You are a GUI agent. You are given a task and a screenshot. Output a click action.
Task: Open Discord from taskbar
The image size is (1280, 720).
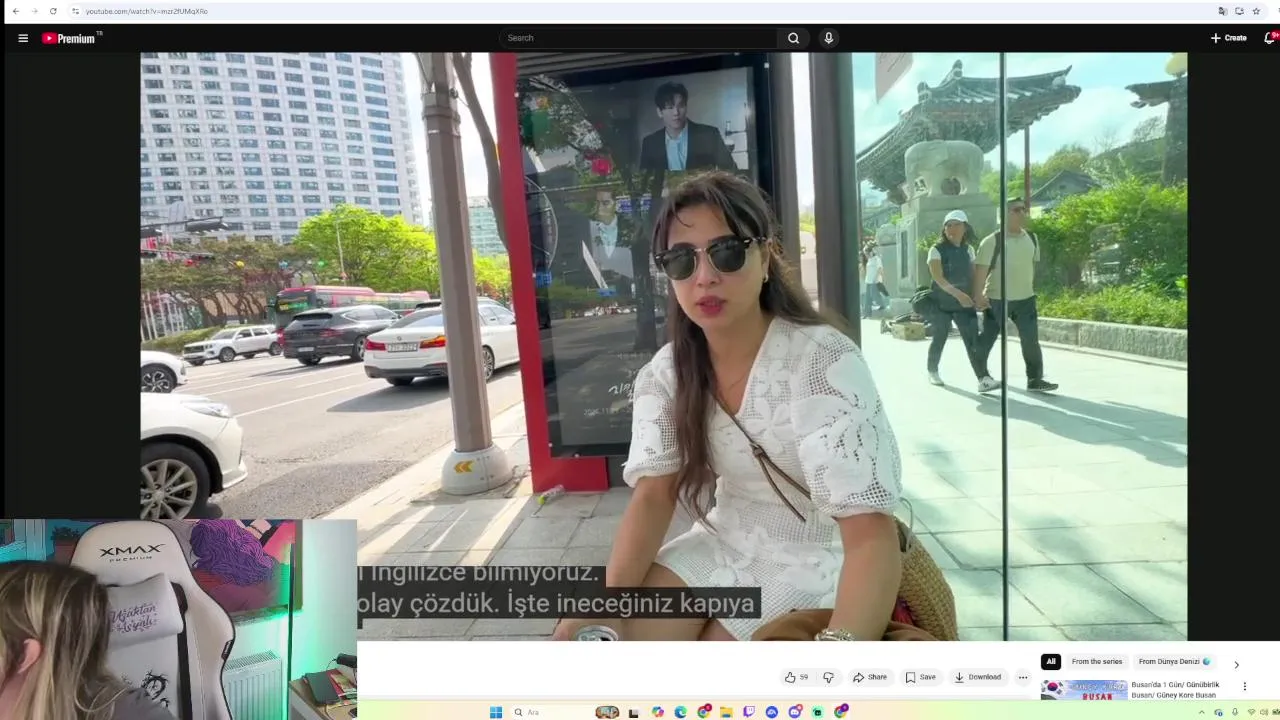[x=796, y=712]
